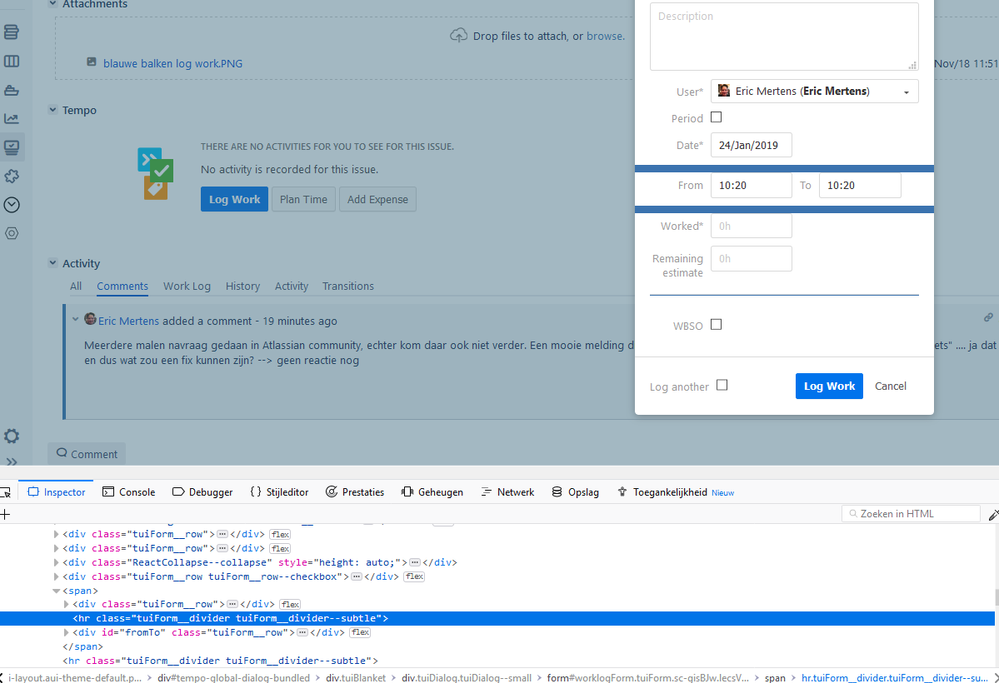
Task: Collapse Eric Mertens comment with its triangle
Action: point(75,320)
